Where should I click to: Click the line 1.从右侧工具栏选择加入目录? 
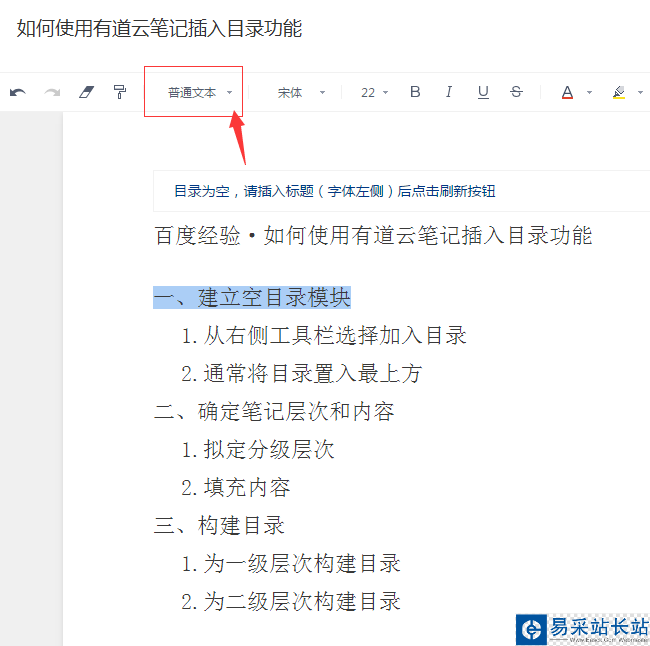[324, 335]
